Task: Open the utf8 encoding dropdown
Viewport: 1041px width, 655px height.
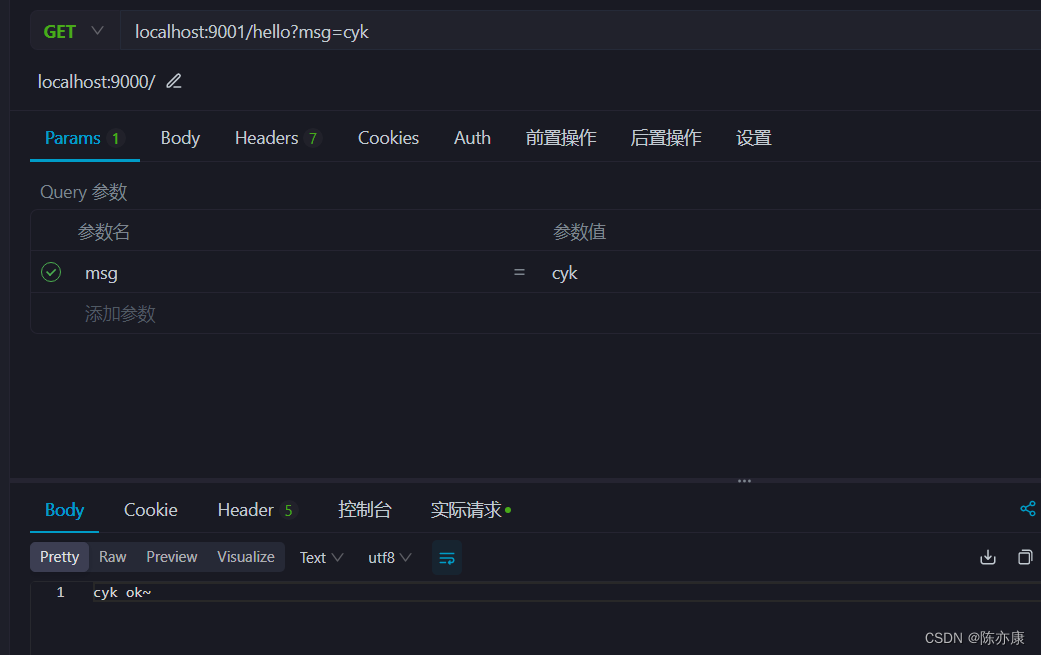Action: pyautogui.click(x=388, y=557)
